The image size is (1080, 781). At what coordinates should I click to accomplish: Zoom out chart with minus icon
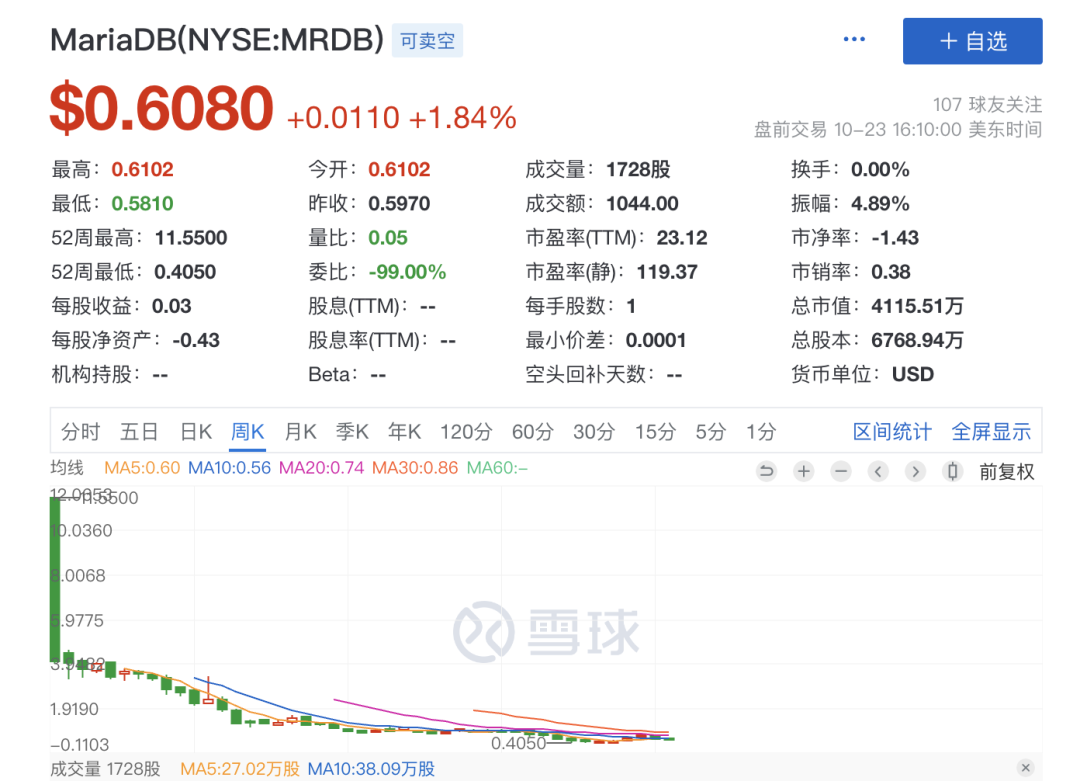coord(840,471)
